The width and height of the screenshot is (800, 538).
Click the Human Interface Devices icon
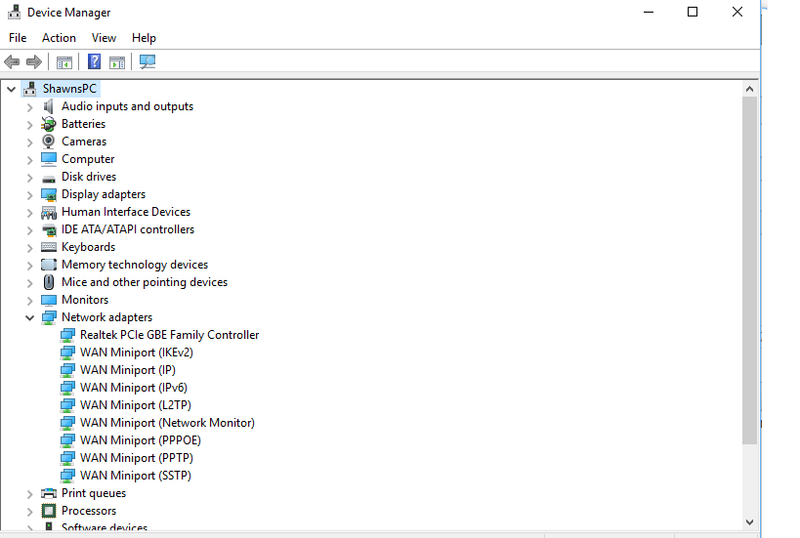coord(48,212)
